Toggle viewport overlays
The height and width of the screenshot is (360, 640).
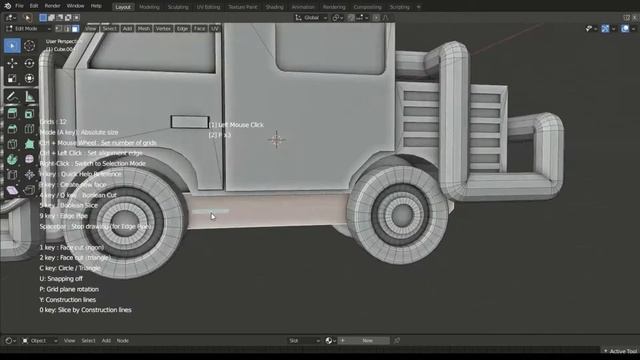[x=625, y=29]
